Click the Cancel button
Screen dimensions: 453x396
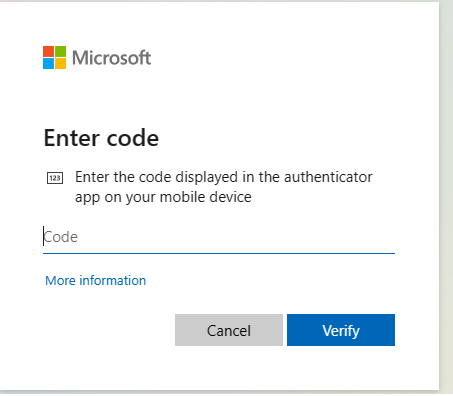coord(229,330)
